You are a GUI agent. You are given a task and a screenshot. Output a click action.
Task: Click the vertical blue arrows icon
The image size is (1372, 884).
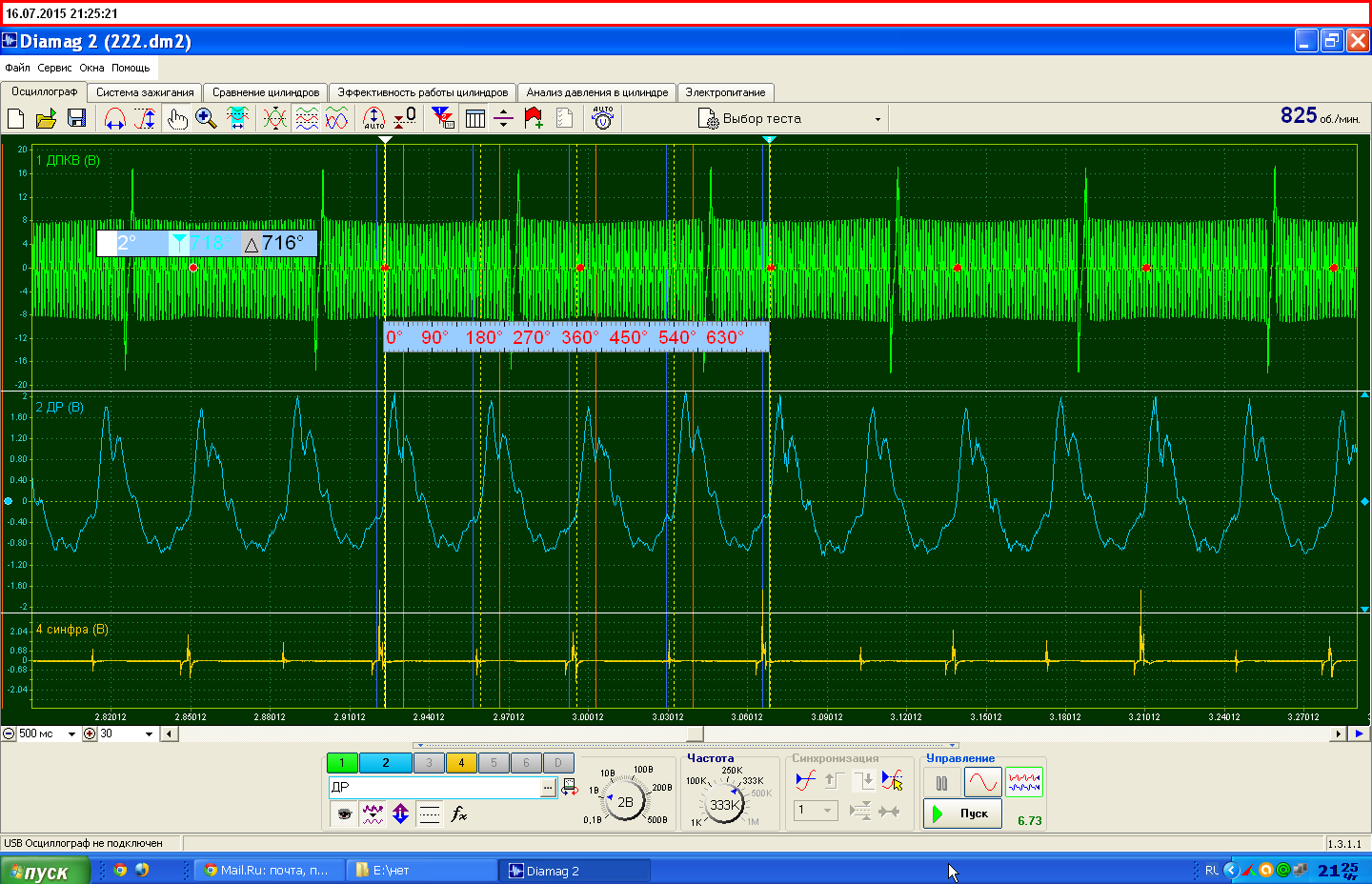[401, 814]
